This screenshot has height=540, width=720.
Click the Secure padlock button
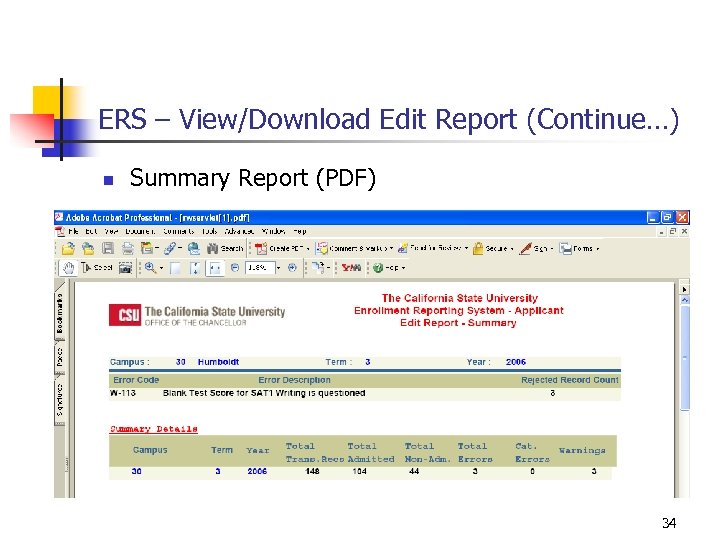(490, 248)
